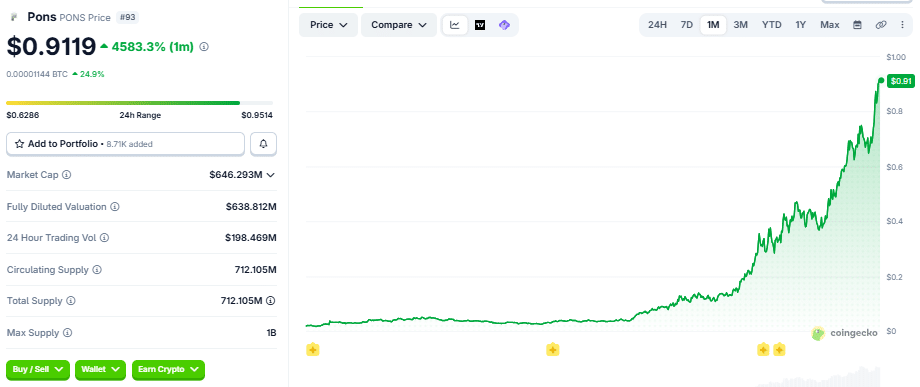Open the Earn Crypto dropdown
The image size is (920, 387).
[x=168, y=369]
